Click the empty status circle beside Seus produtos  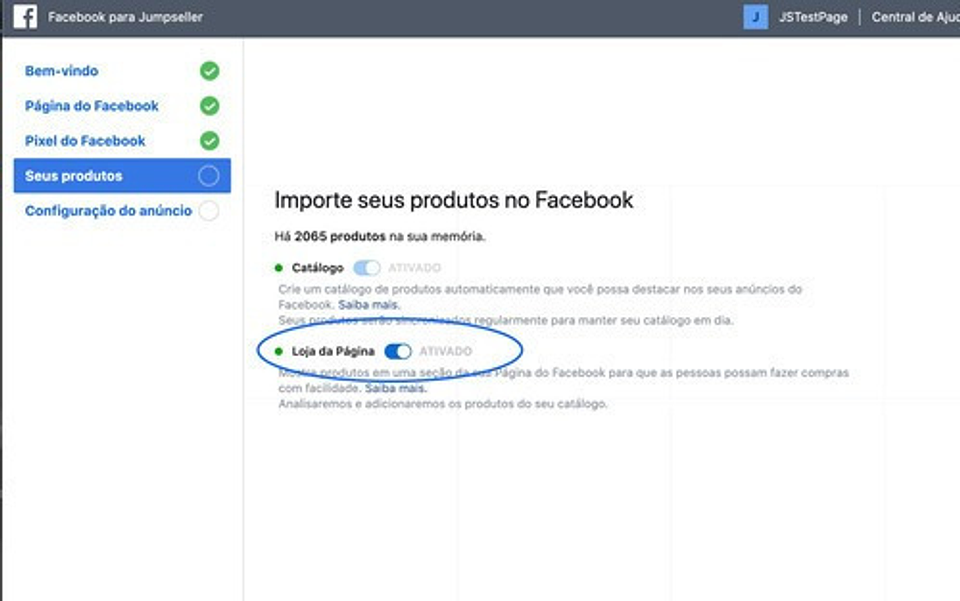coord(208,176)
